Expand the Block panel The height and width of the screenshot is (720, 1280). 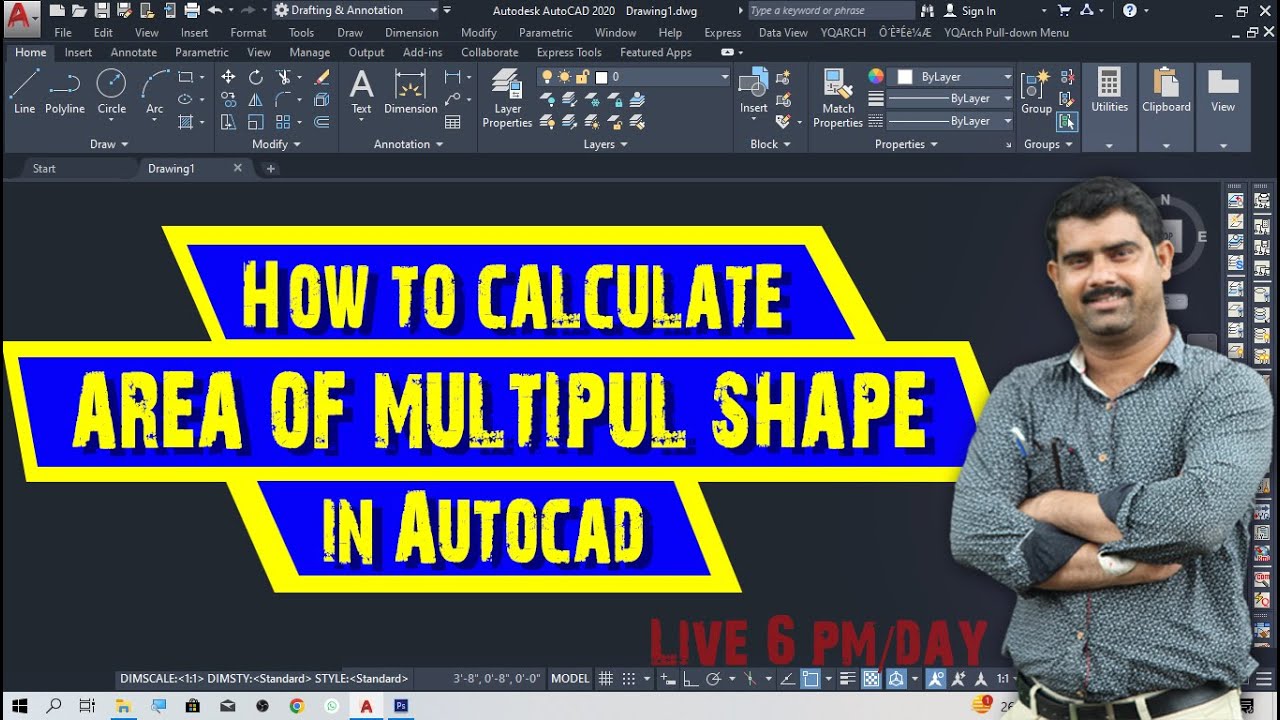770,144
